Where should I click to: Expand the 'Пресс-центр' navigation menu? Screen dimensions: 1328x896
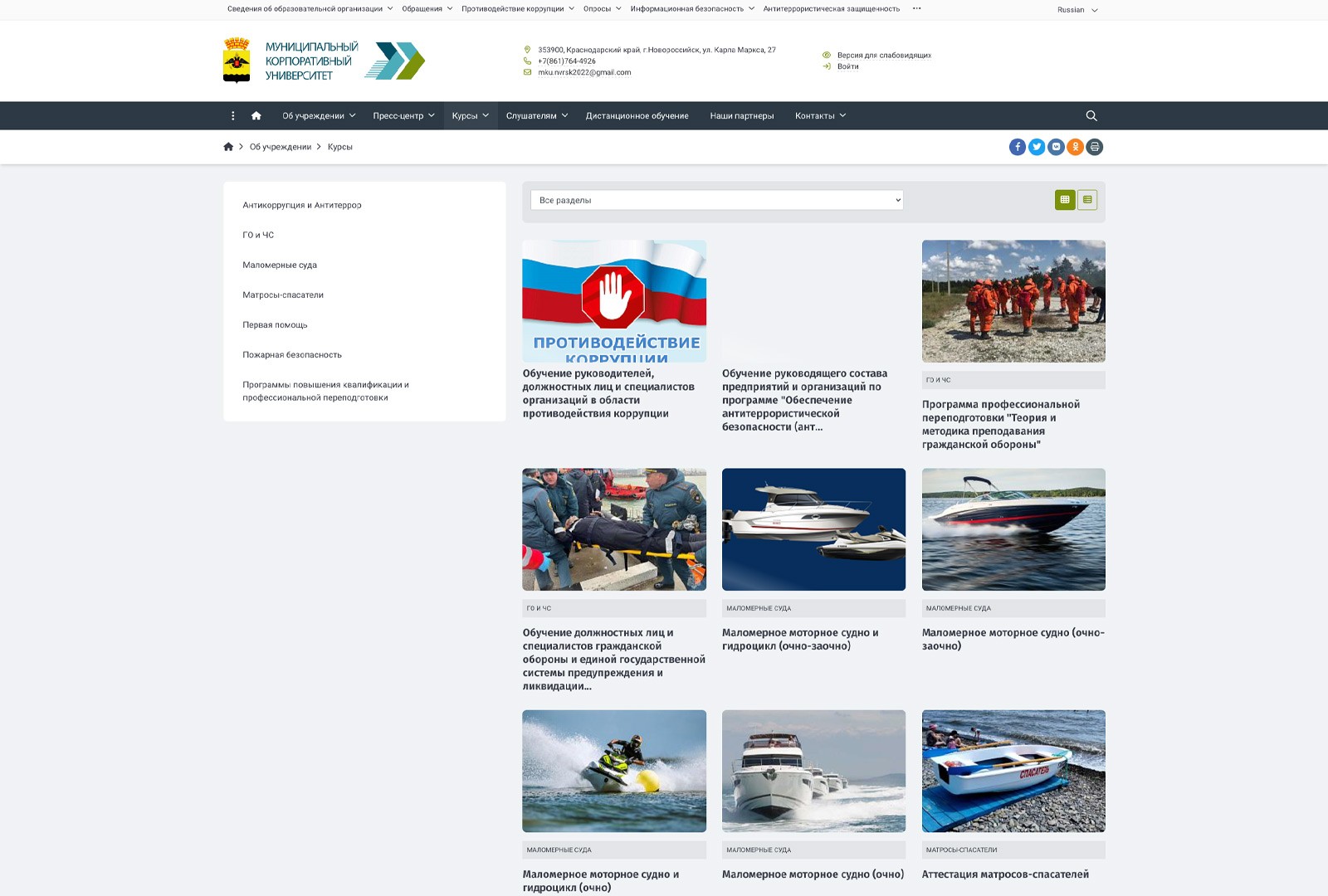403,116
